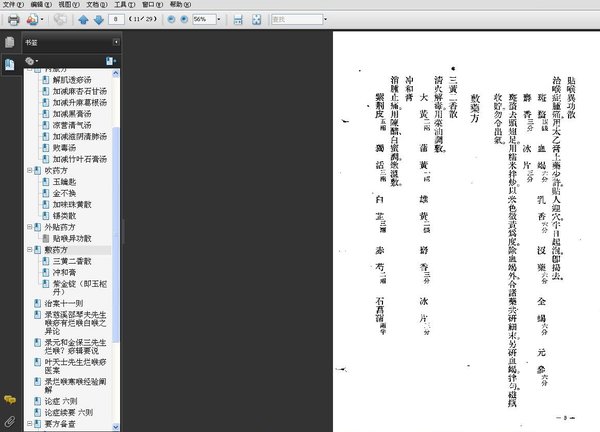Open the 编辑 menu
Image resolution: width=600 pixels, height=432 pixels.
[41, 5]
